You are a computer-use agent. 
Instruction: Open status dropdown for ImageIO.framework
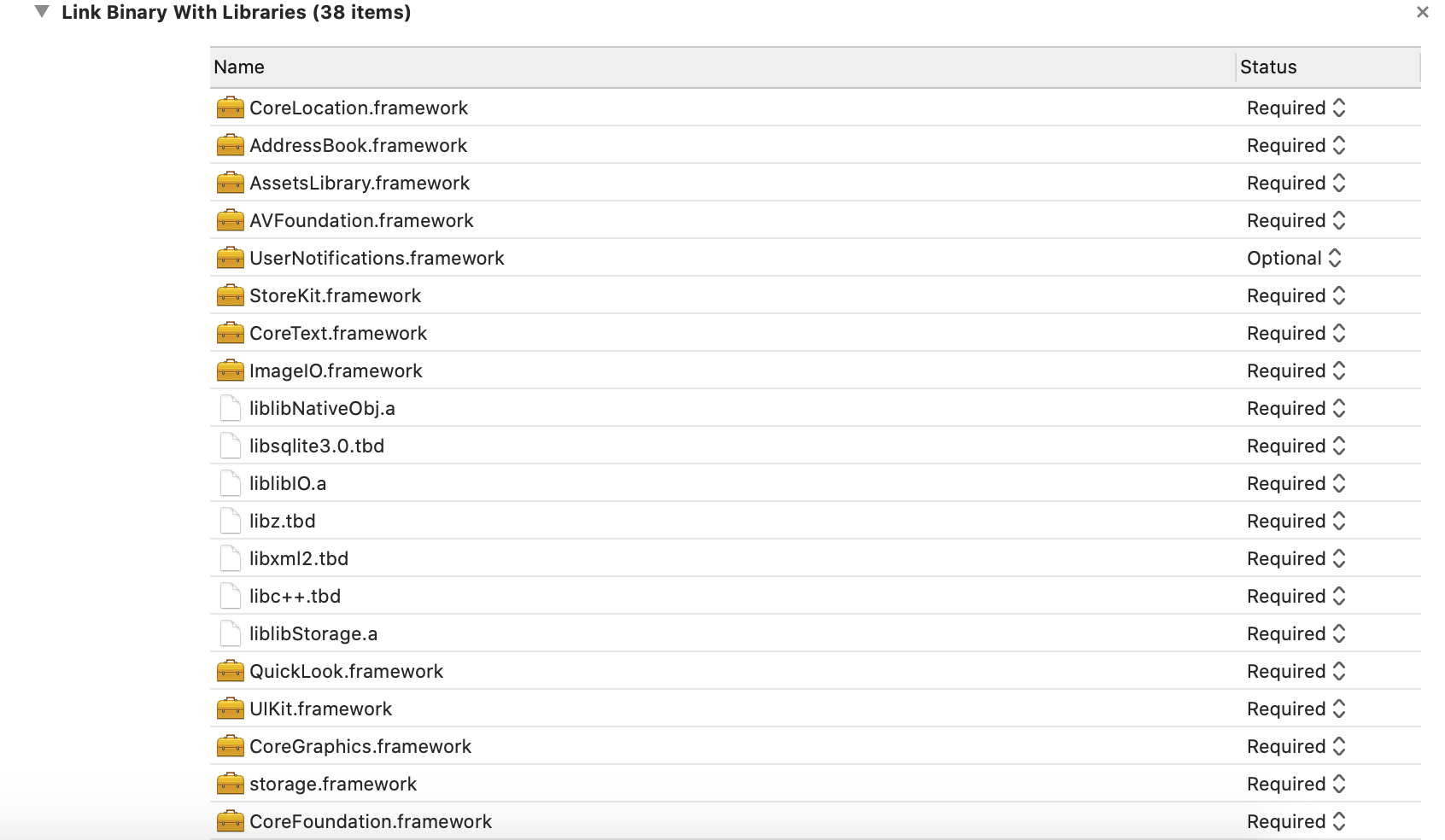click(1296, 370)
